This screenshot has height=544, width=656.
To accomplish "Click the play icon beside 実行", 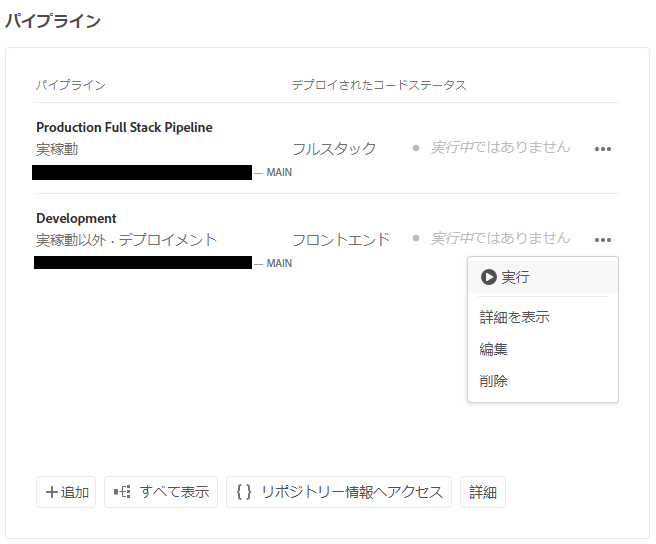I will pos(488,277).
